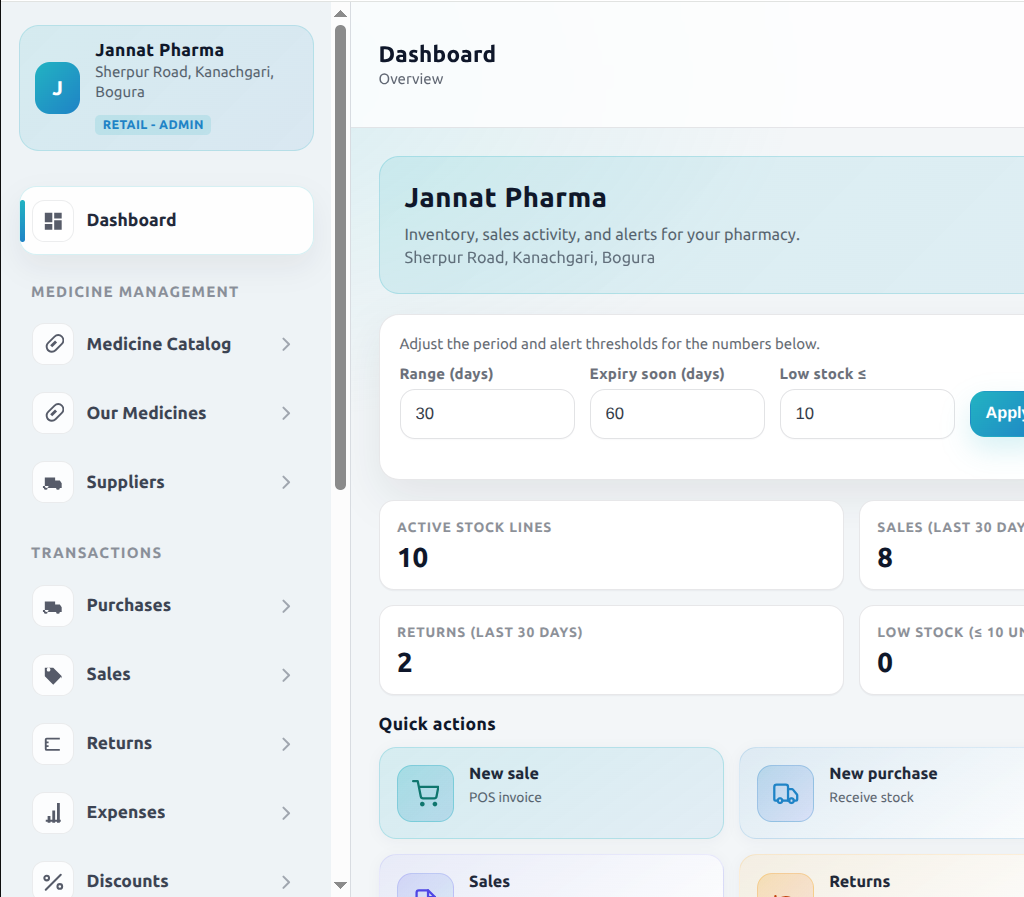This screenshot has height=897, width=1024.
Task: Expand Purchases submenu chevron
Action: pyautogui.click(x=286, y=606)
